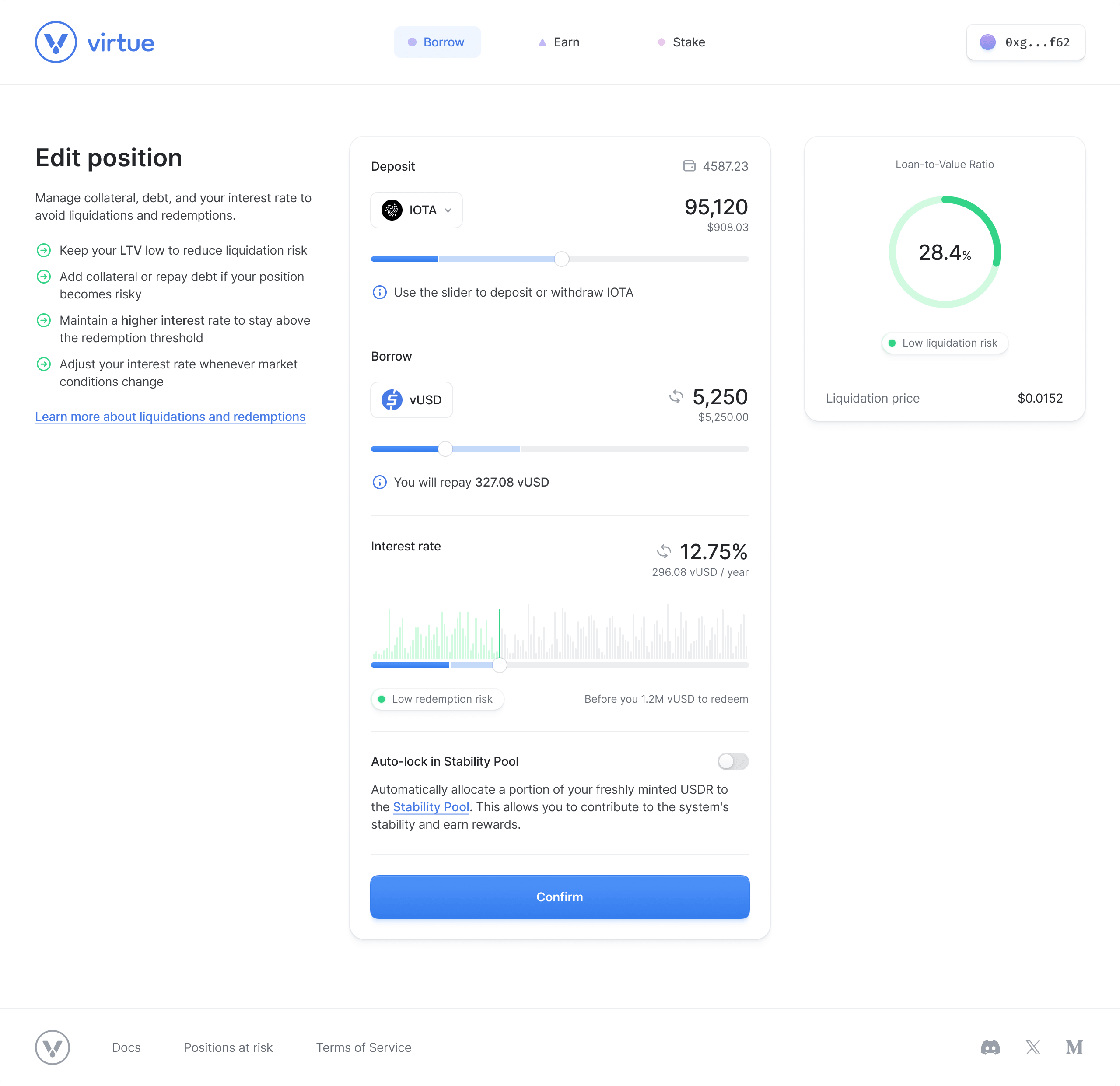Click reset icon beside borrow amount 5,250
Screen dimensions: 1120x1086
[676, 397]
